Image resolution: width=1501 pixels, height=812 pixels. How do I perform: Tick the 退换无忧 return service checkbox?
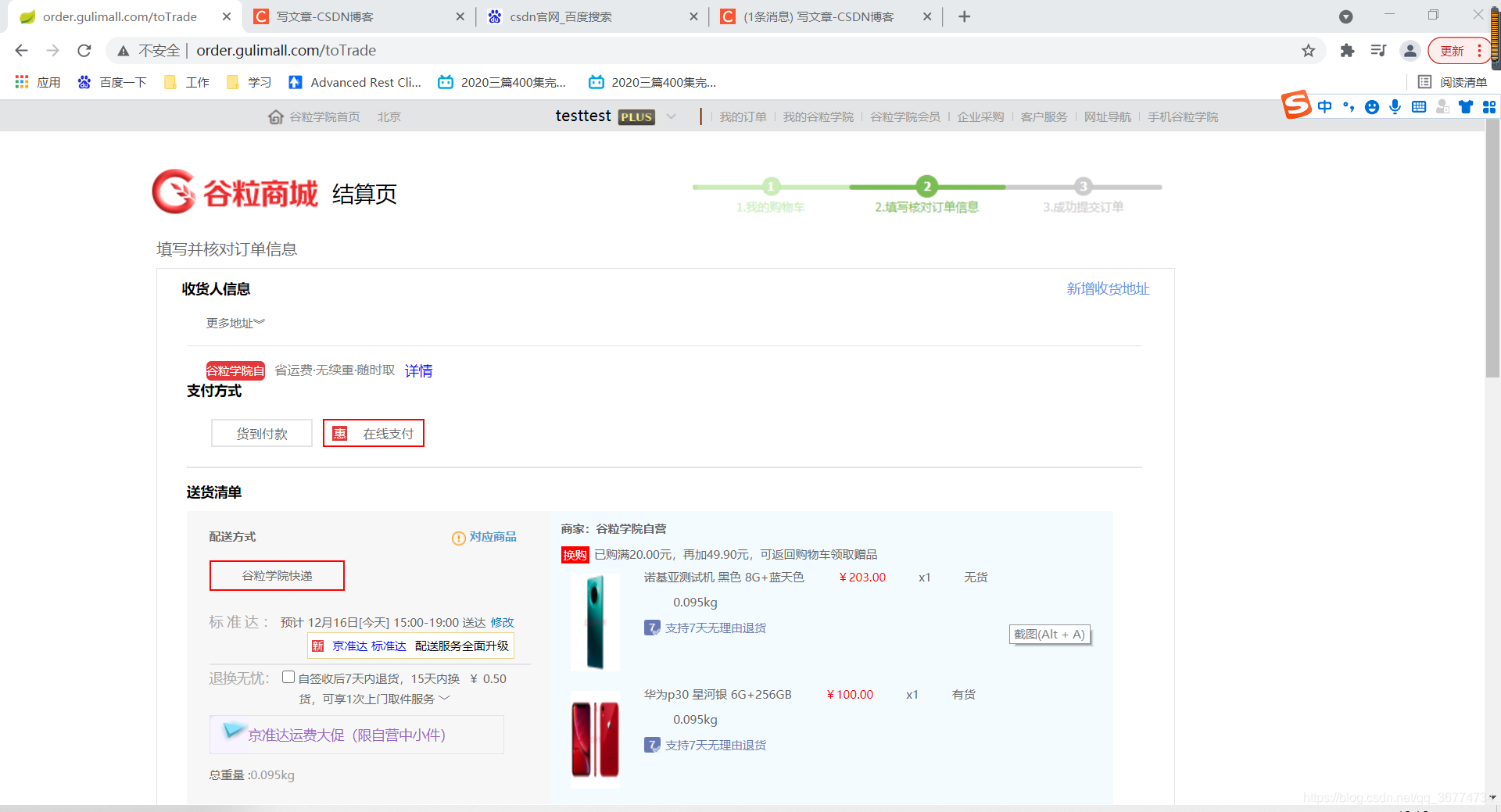288,677
